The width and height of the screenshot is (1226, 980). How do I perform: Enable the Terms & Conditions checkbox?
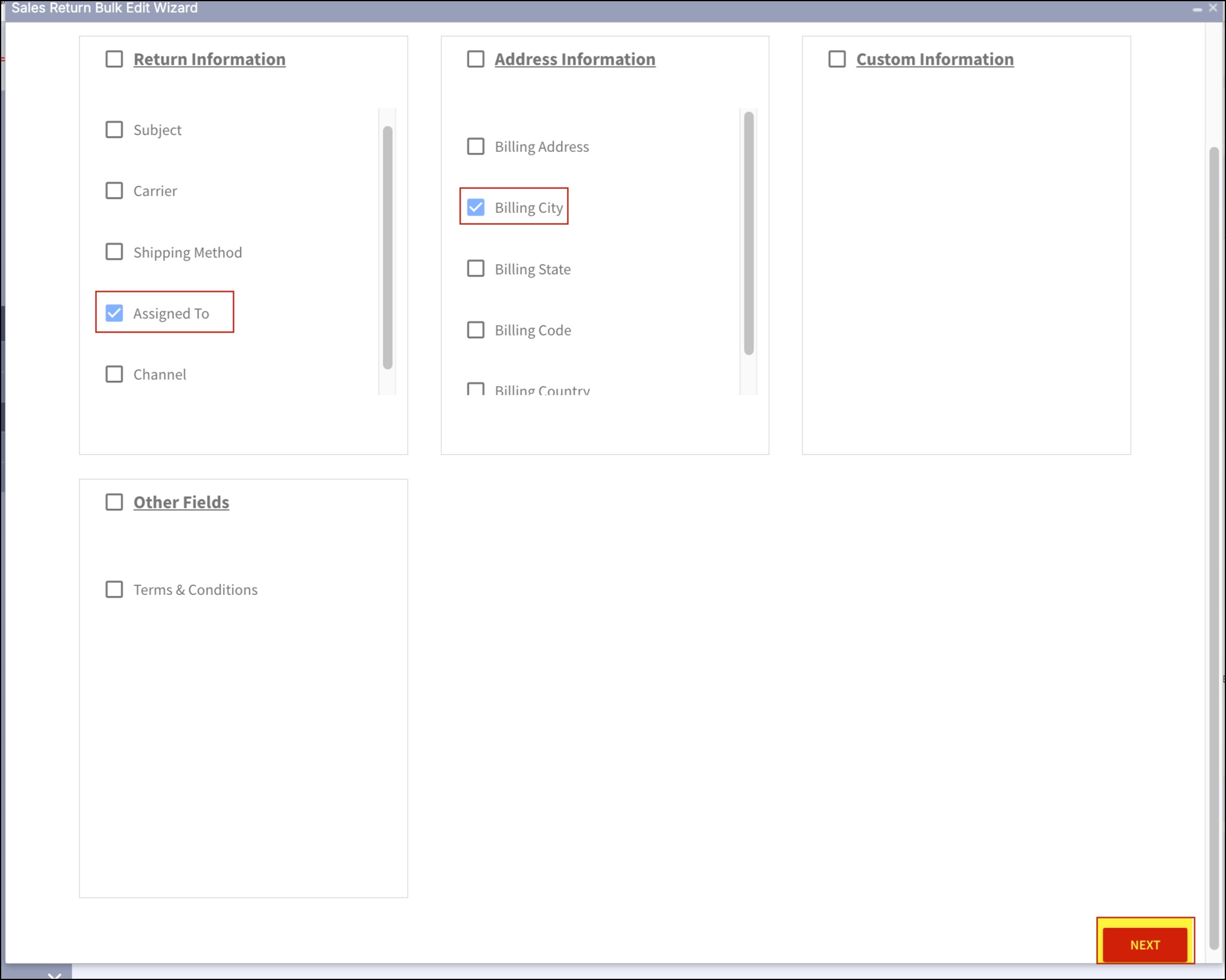(114, 590)
